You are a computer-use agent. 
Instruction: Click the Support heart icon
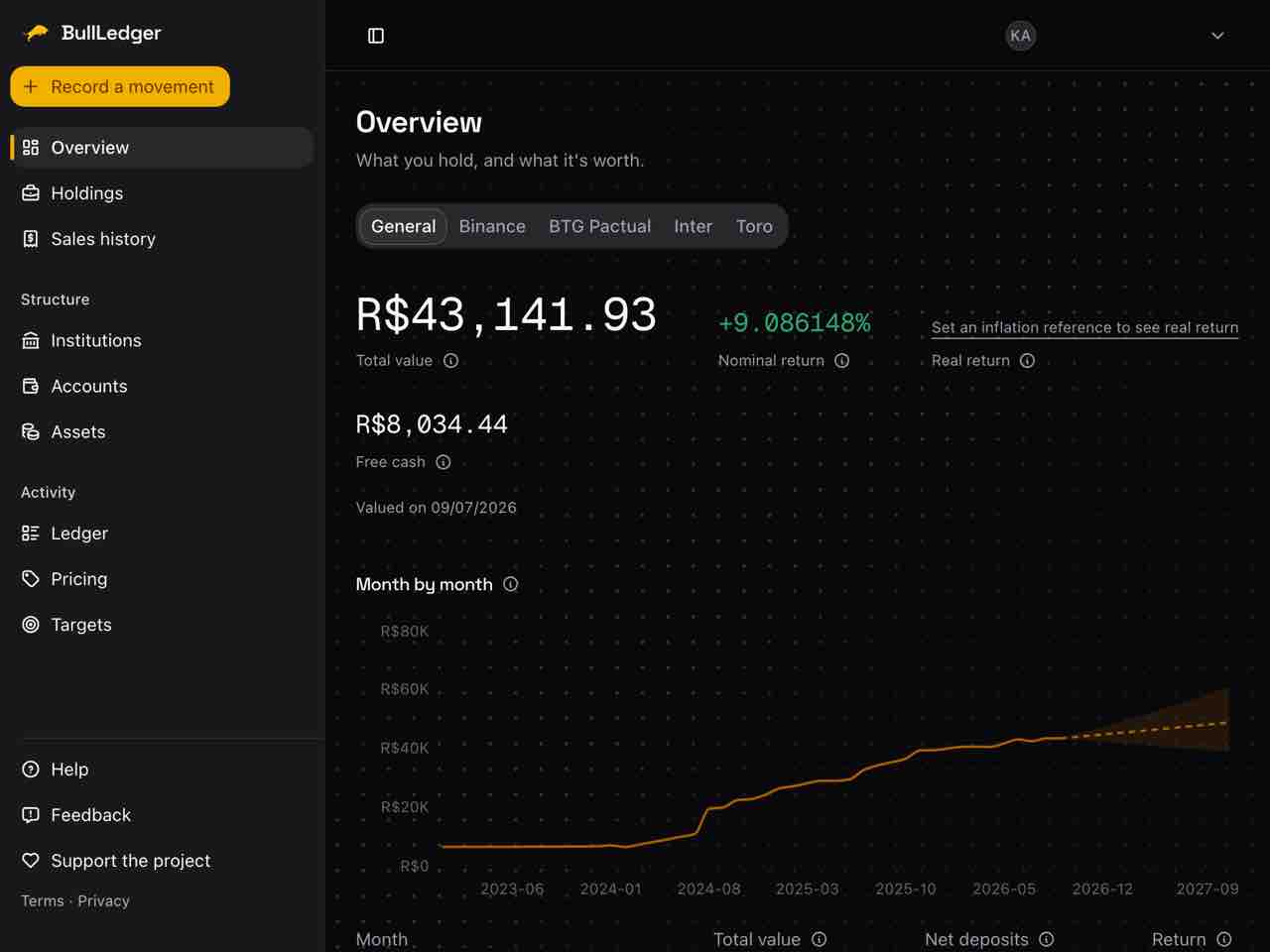click(x=31, y=861)
